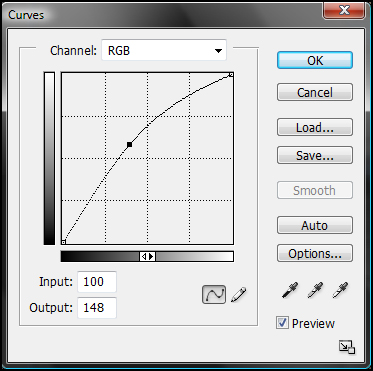Click the Channel dropdown arrow

218,51
